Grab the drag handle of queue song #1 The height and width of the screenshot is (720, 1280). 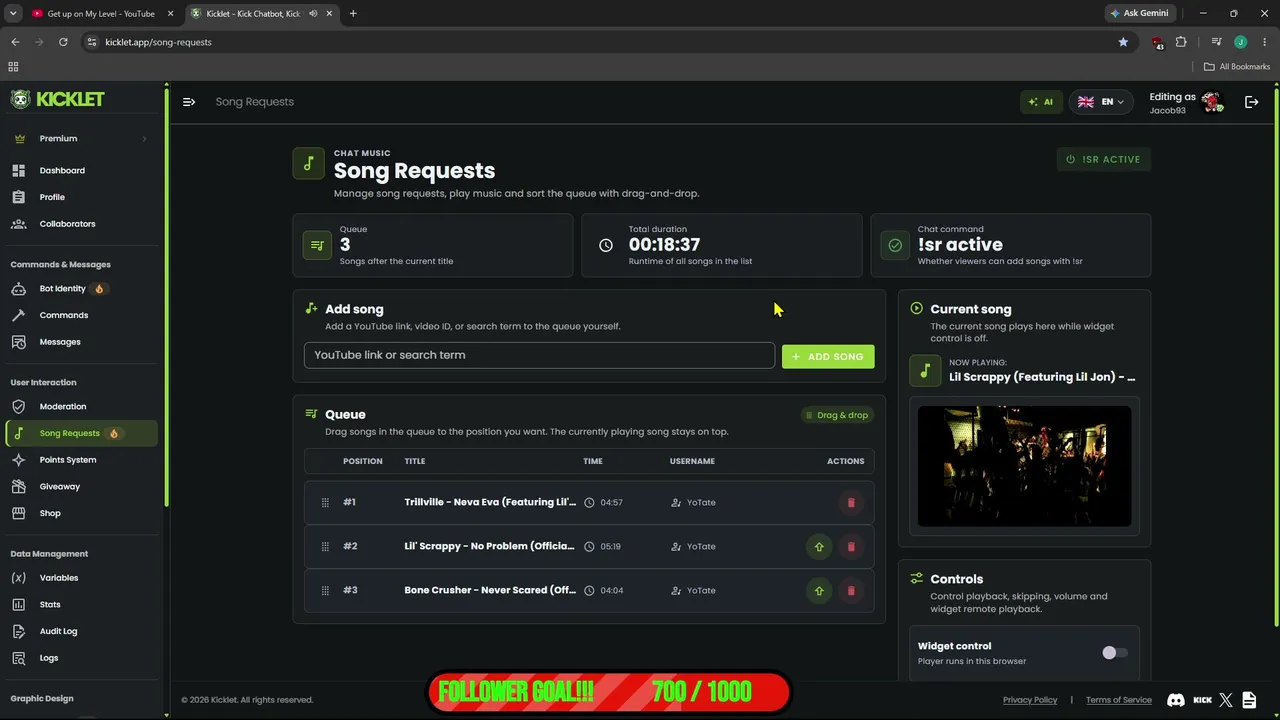[325, 502]
